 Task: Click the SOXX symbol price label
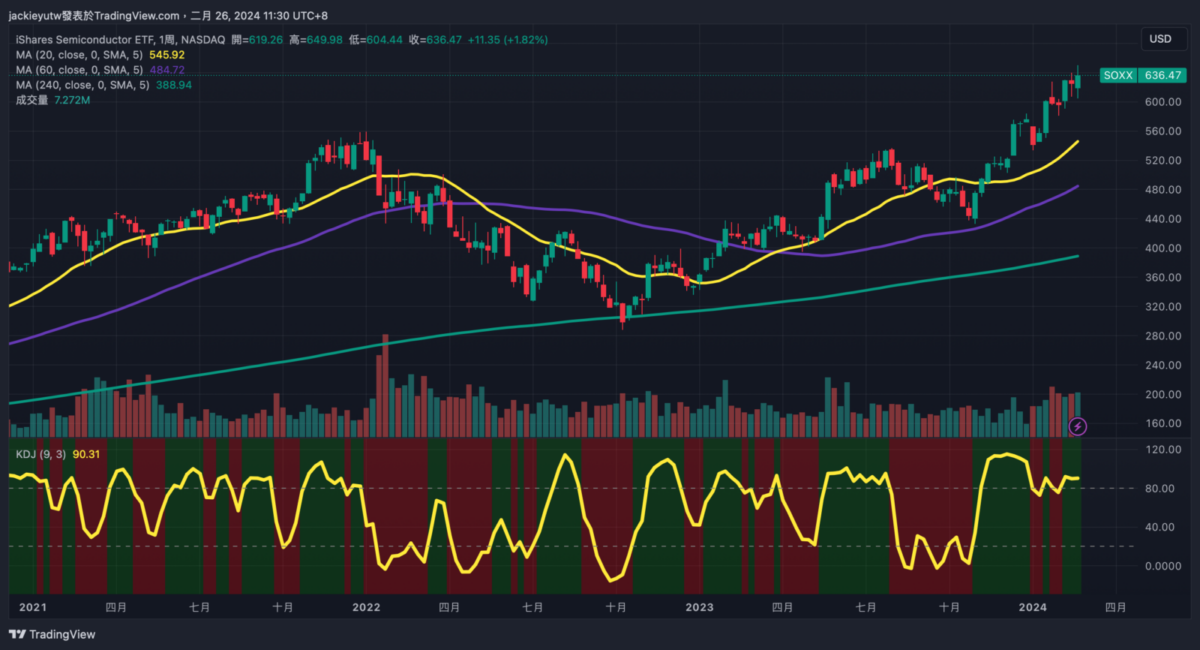pos(1117,75)
